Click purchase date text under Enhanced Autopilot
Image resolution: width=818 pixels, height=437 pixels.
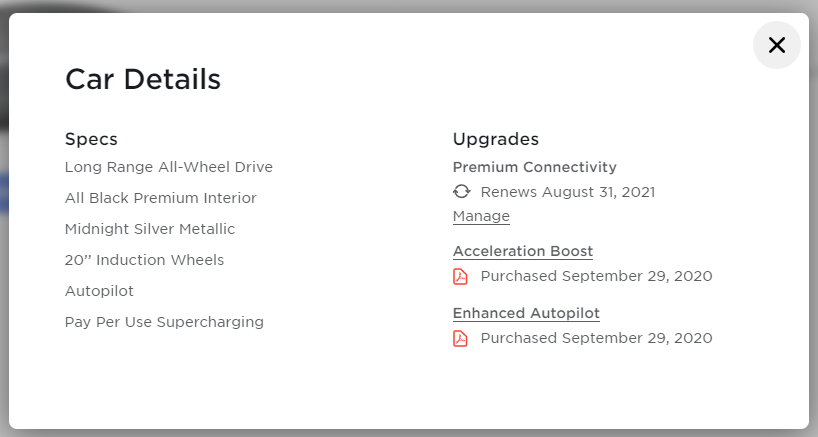pyautogui.click(x=596, y=338)
